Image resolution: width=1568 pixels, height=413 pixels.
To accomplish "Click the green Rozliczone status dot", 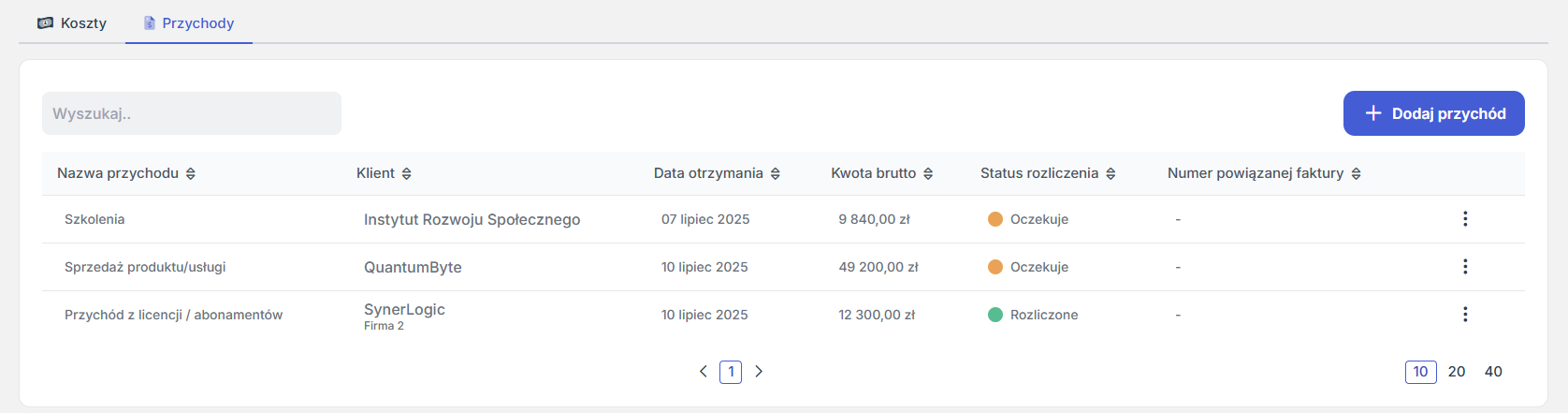I will (x=995, y=315).
